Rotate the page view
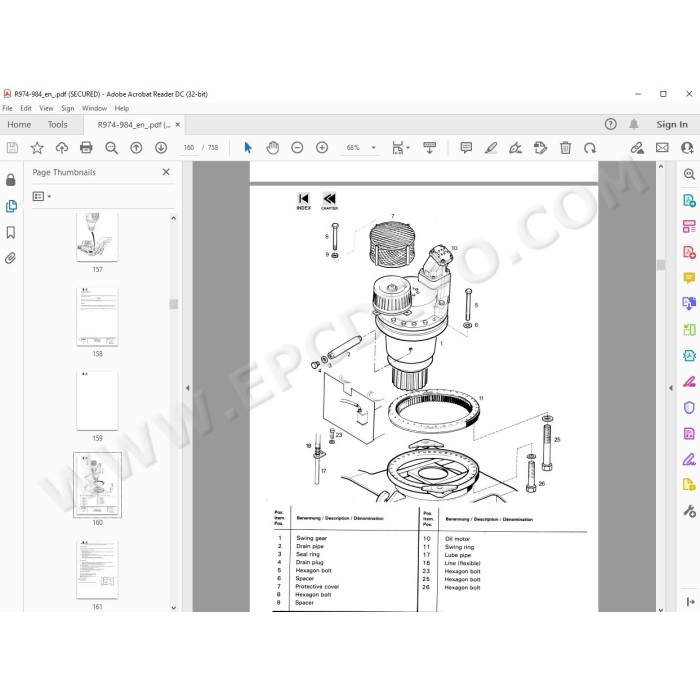Screen dimensions: 700x700 click(x=590, y=148)
